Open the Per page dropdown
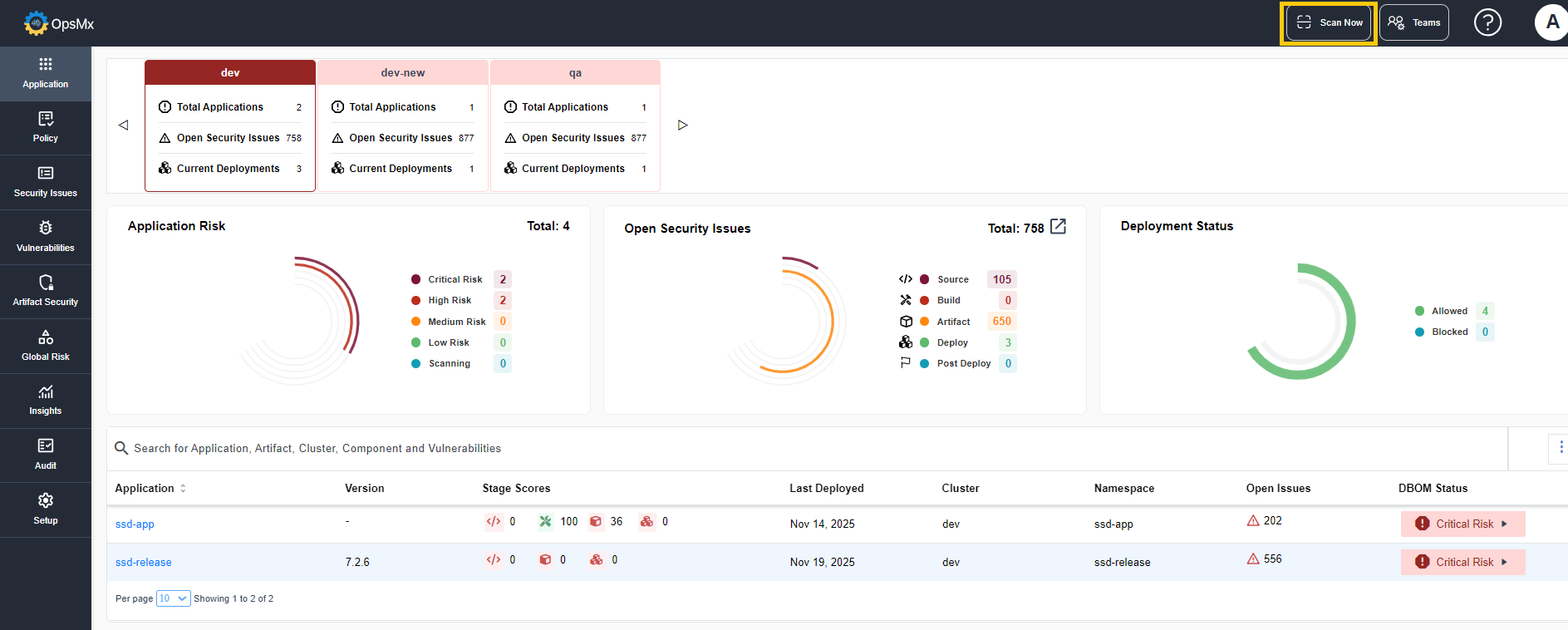 pyautogui.click(x=173, y=598)
